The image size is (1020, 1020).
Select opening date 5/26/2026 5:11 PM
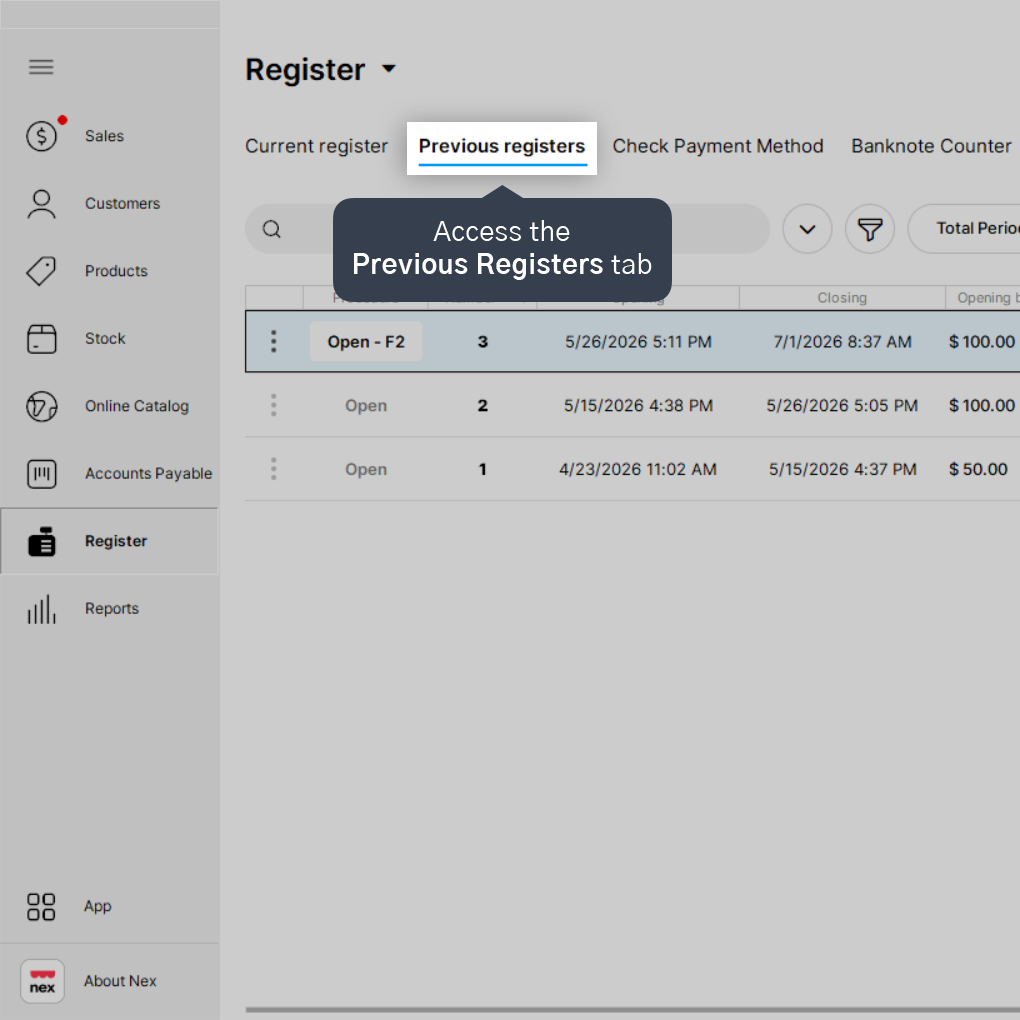pos(638,342)
